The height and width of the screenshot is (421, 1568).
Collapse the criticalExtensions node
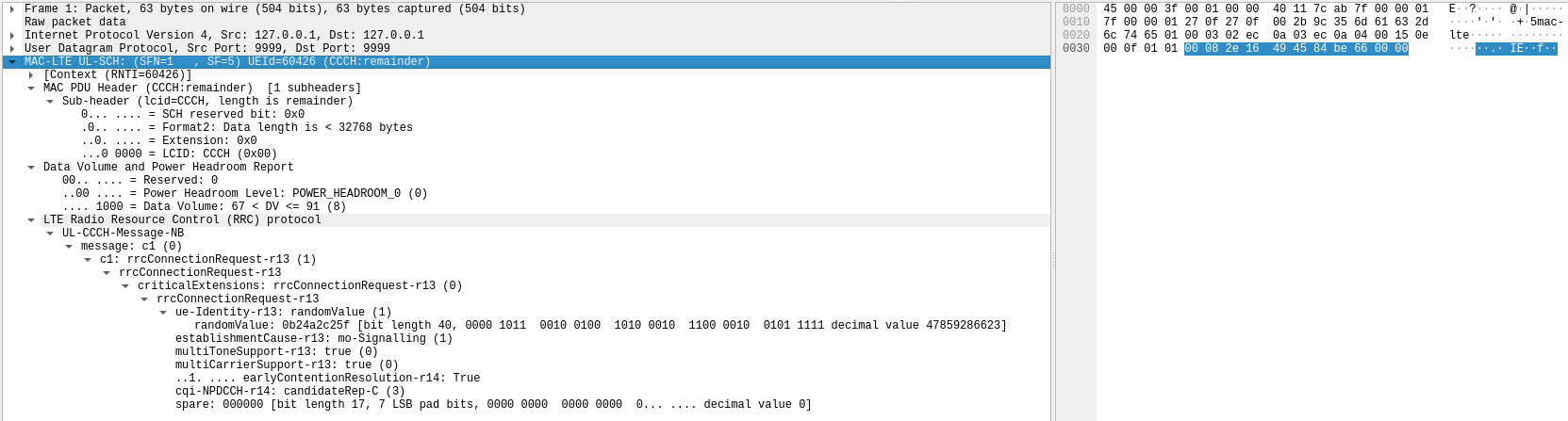pyautogui.click(x=125, y=286)
